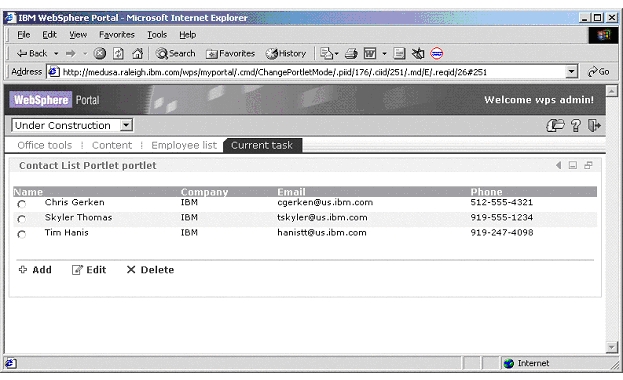Select the Skyler Thomas radio button
Image resolution: width=623 pixels, height=380 pixels.
pyautogui.click(x=22, y=219)
